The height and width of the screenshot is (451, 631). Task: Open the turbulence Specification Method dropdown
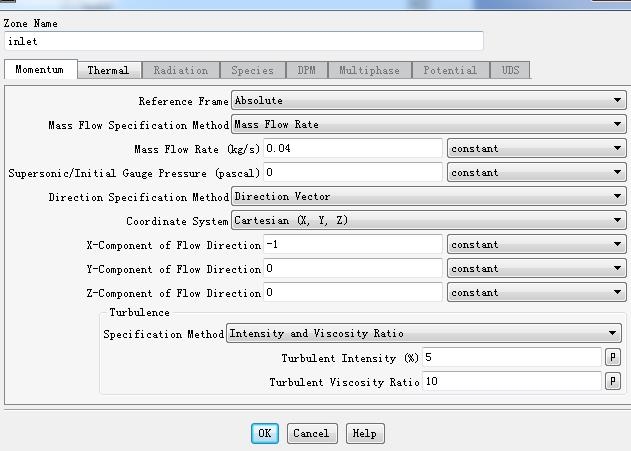click(424, 333)
